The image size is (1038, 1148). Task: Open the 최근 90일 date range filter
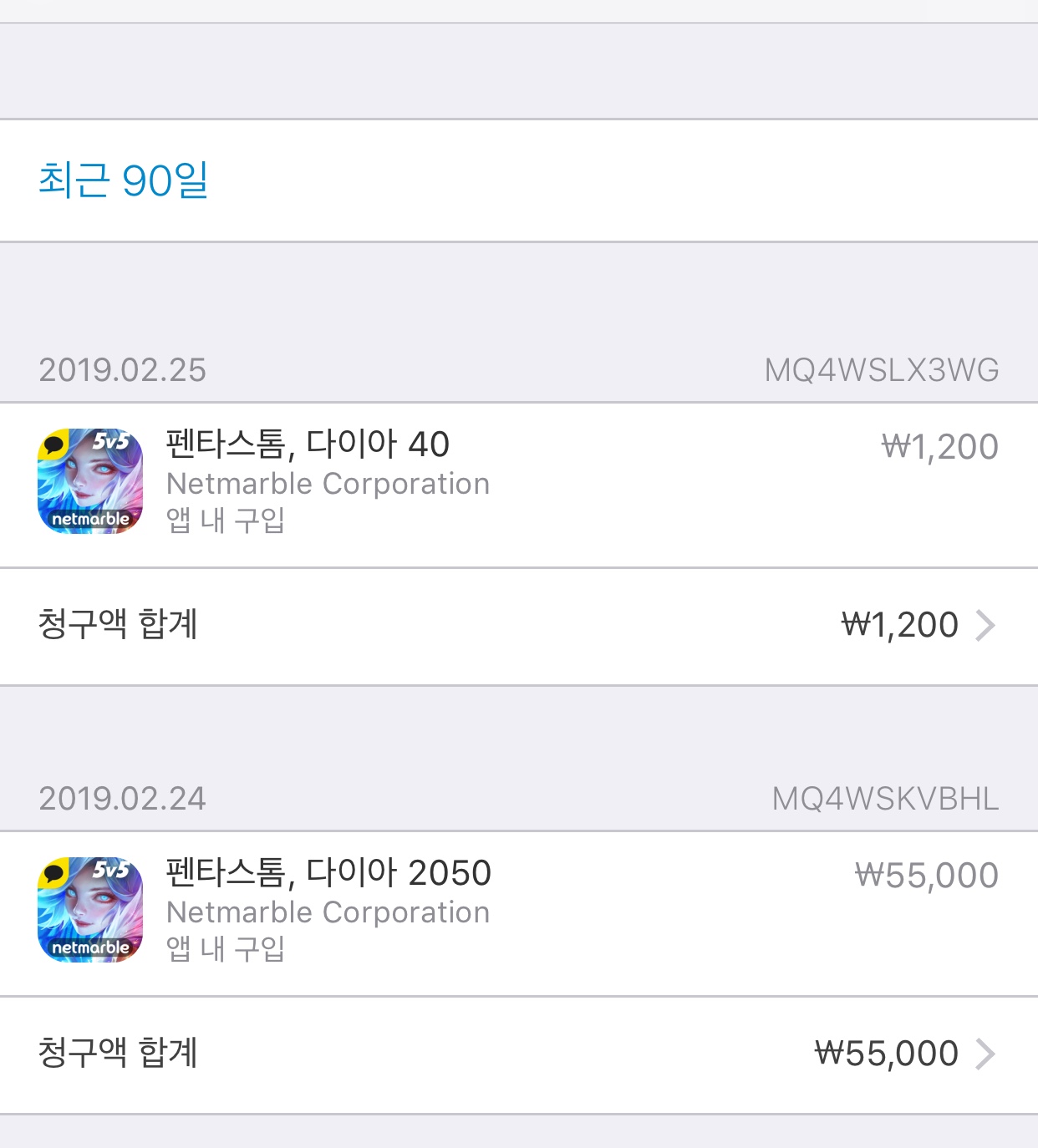coord(124,180)
